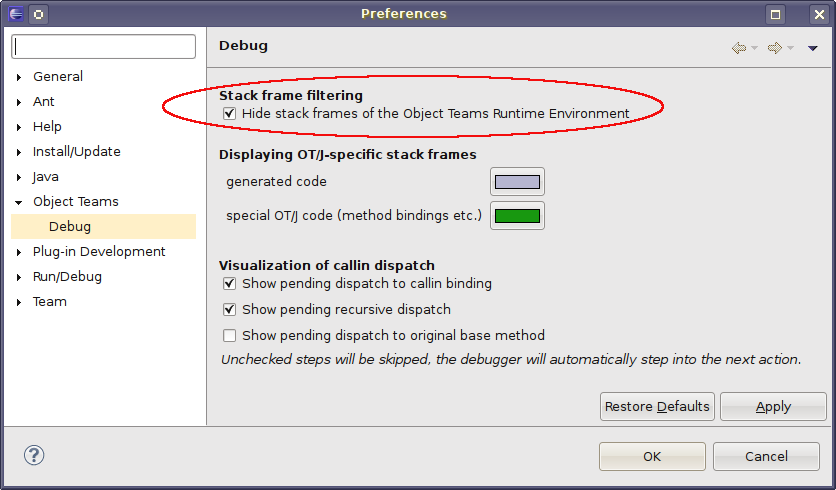Click the Eclipse window menu icon
The image size is (836, 490).
(x=16, y=14)
